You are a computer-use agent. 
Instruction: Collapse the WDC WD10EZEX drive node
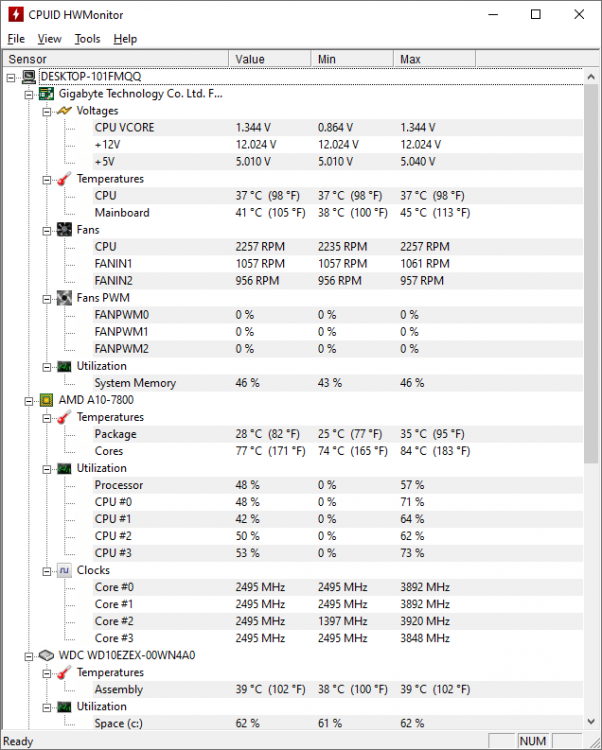click(x=29, y=657)
